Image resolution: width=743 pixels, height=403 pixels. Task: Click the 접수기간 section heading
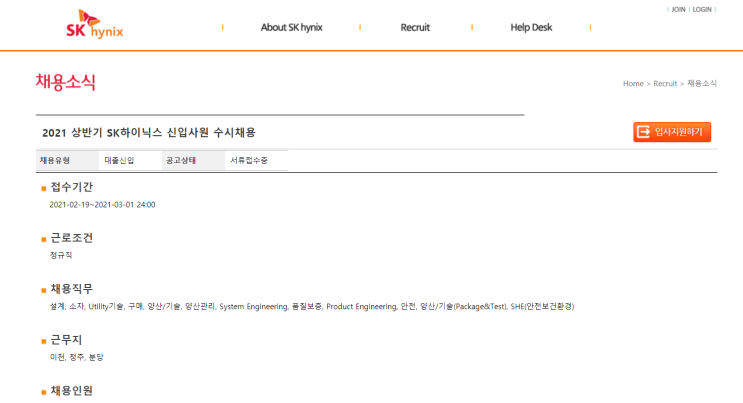(72, 187)
